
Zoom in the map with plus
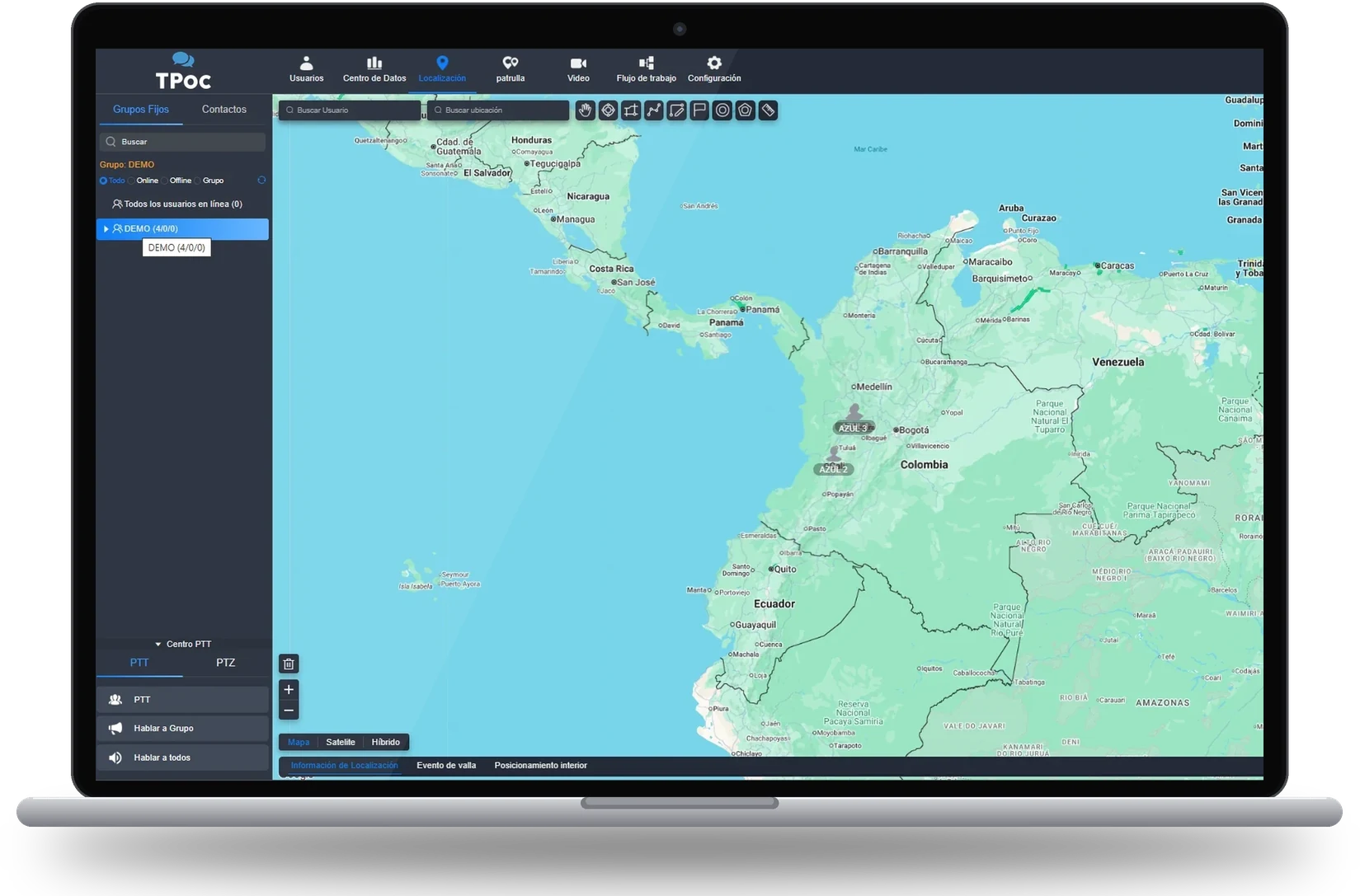tap(289, 690)
